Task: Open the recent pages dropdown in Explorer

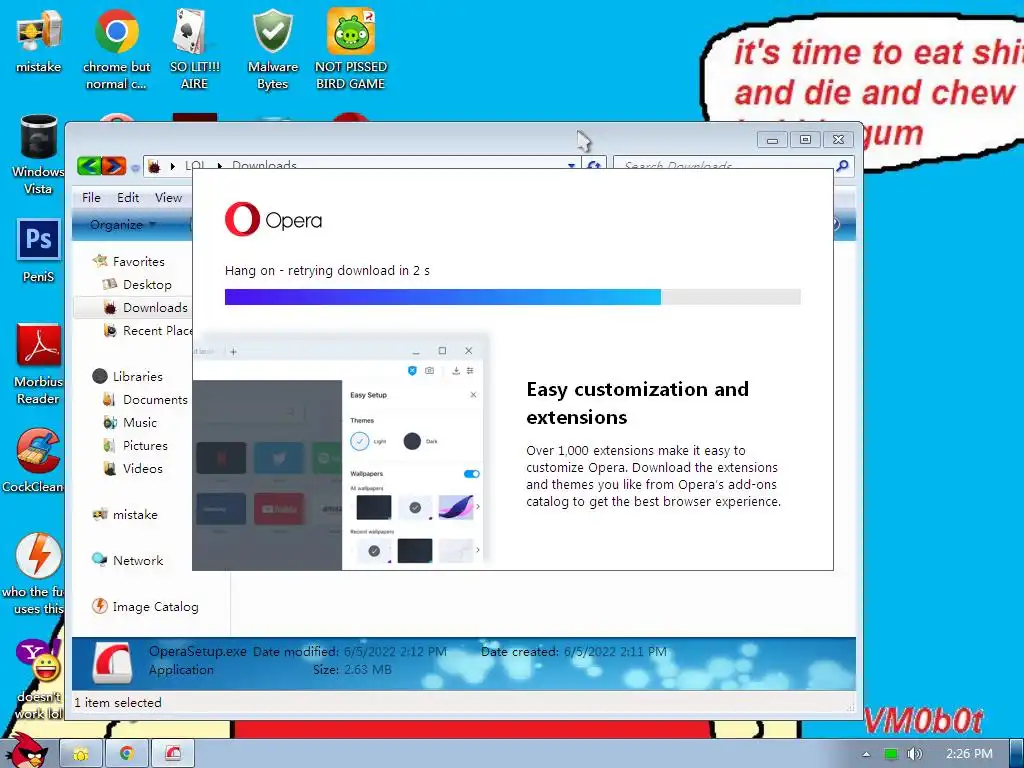Action: [x=135, y=167]
